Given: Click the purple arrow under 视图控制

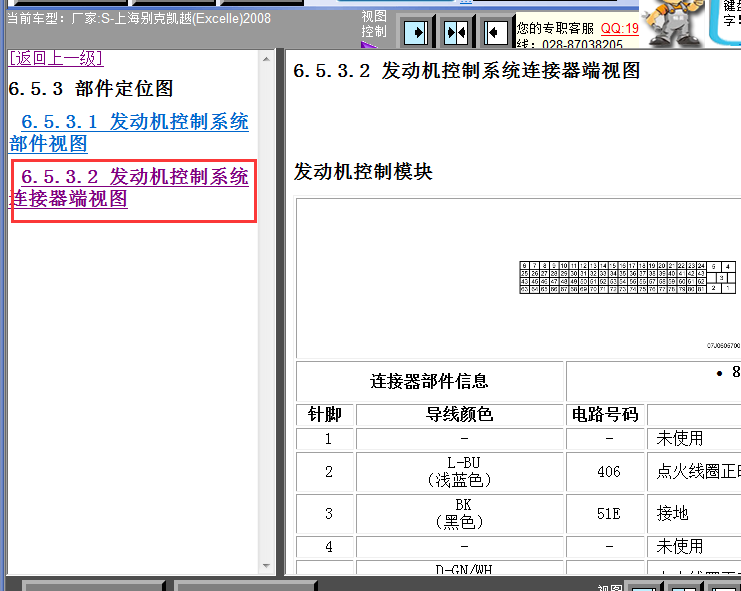Looking at the screenshot, I should click(367, 44).
